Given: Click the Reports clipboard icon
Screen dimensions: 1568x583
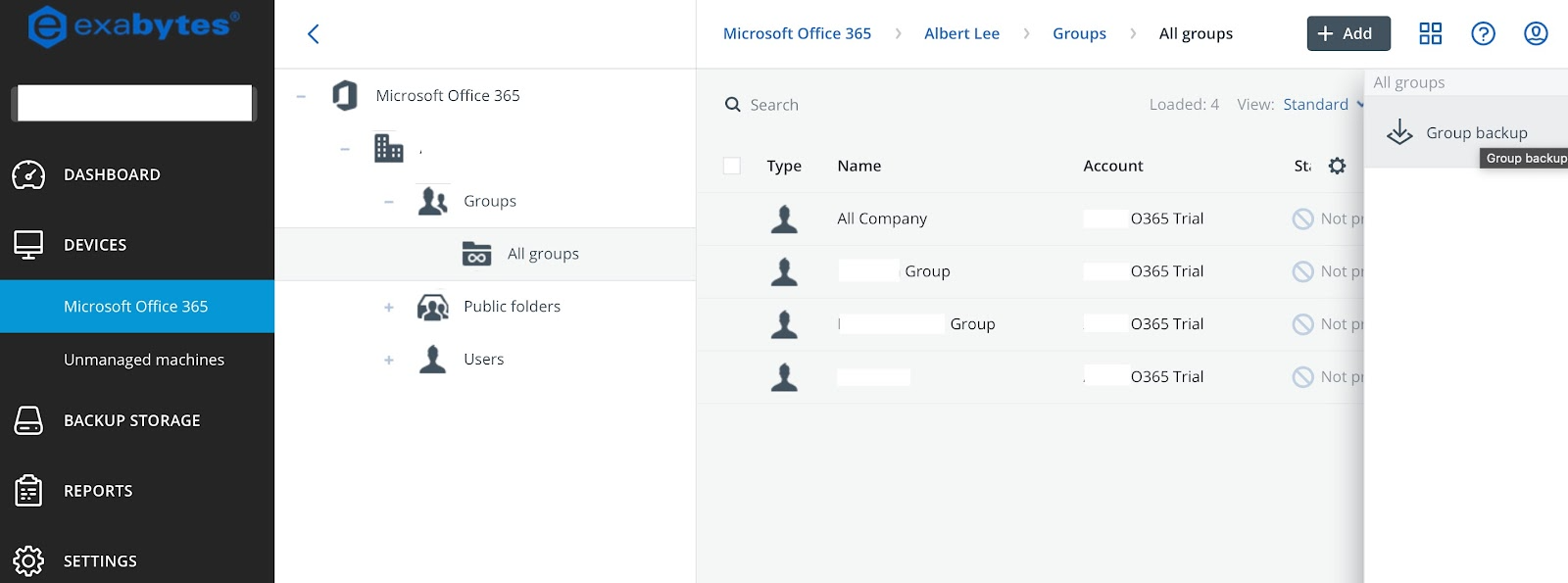Looking at the screenshot, I should click(x=28, y=490).
